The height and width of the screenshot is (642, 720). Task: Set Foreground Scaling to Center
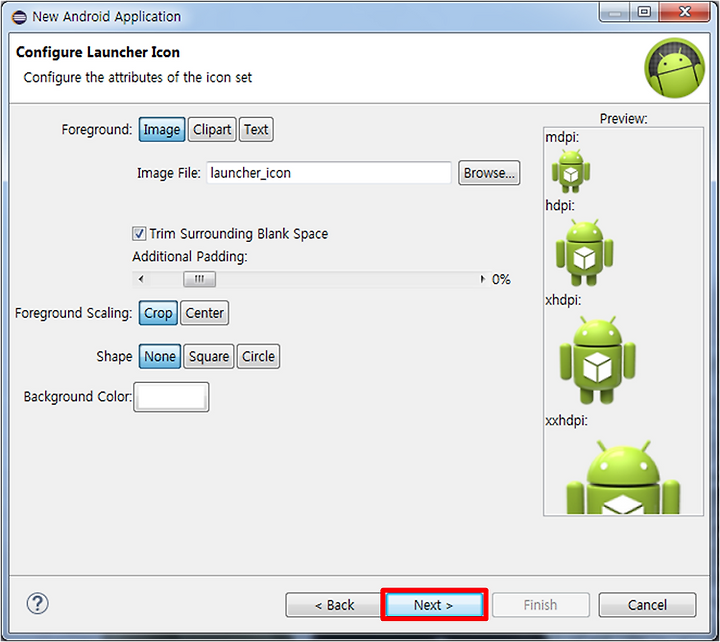point(204,313)
